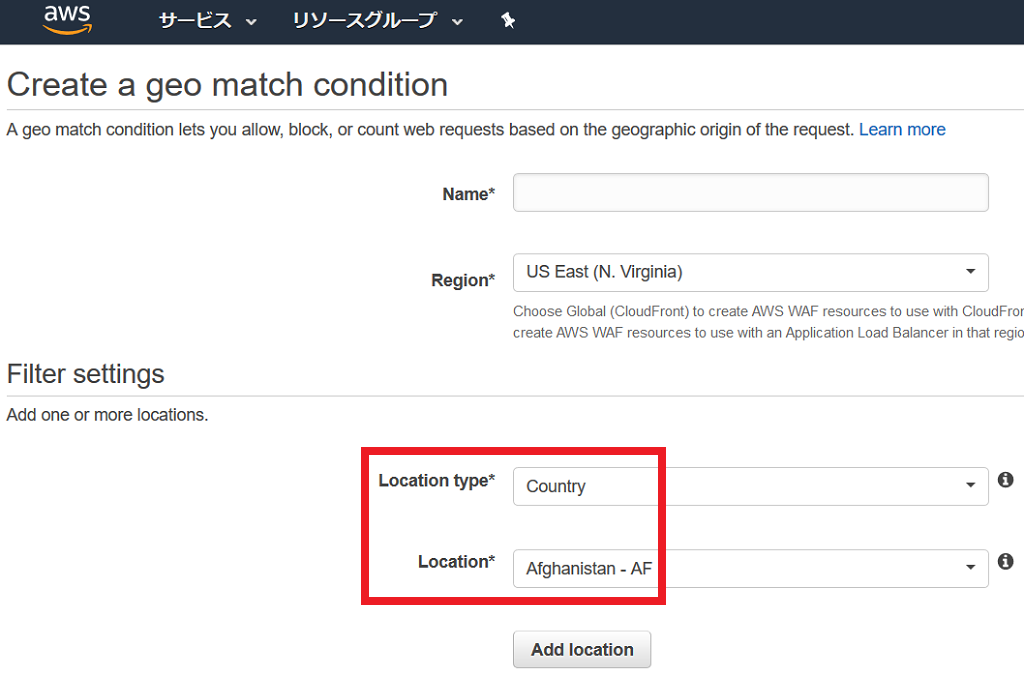
Task: Focus the Name input field
Action: (750, 193)
